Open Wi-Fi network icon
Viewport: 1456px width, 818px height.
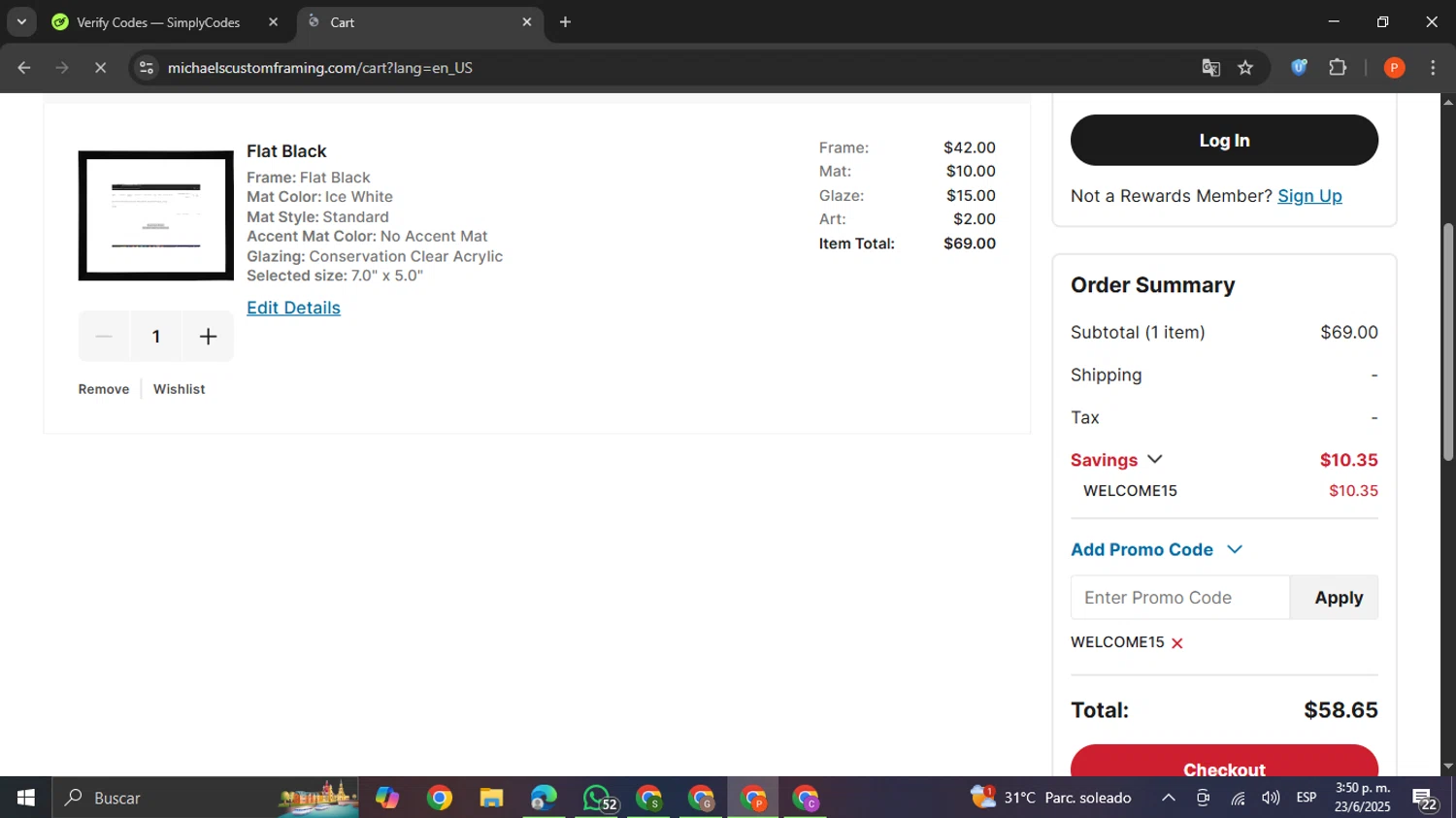pos(1238,798)
